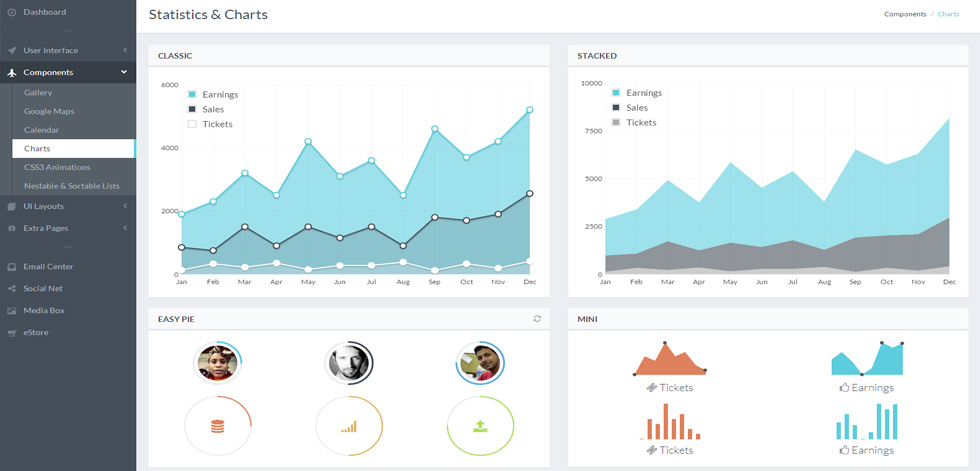Click the Statistics & Charts page title
Viewport: 980px width, 471px height.
[x=208, y=14]
